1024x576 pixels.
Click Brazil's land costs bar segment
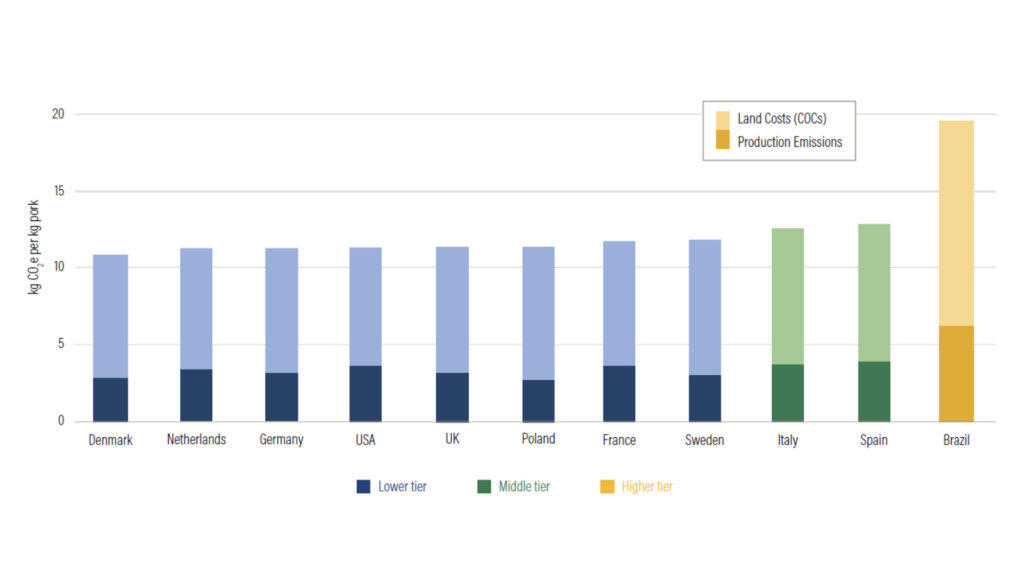(x=956, y=222)
